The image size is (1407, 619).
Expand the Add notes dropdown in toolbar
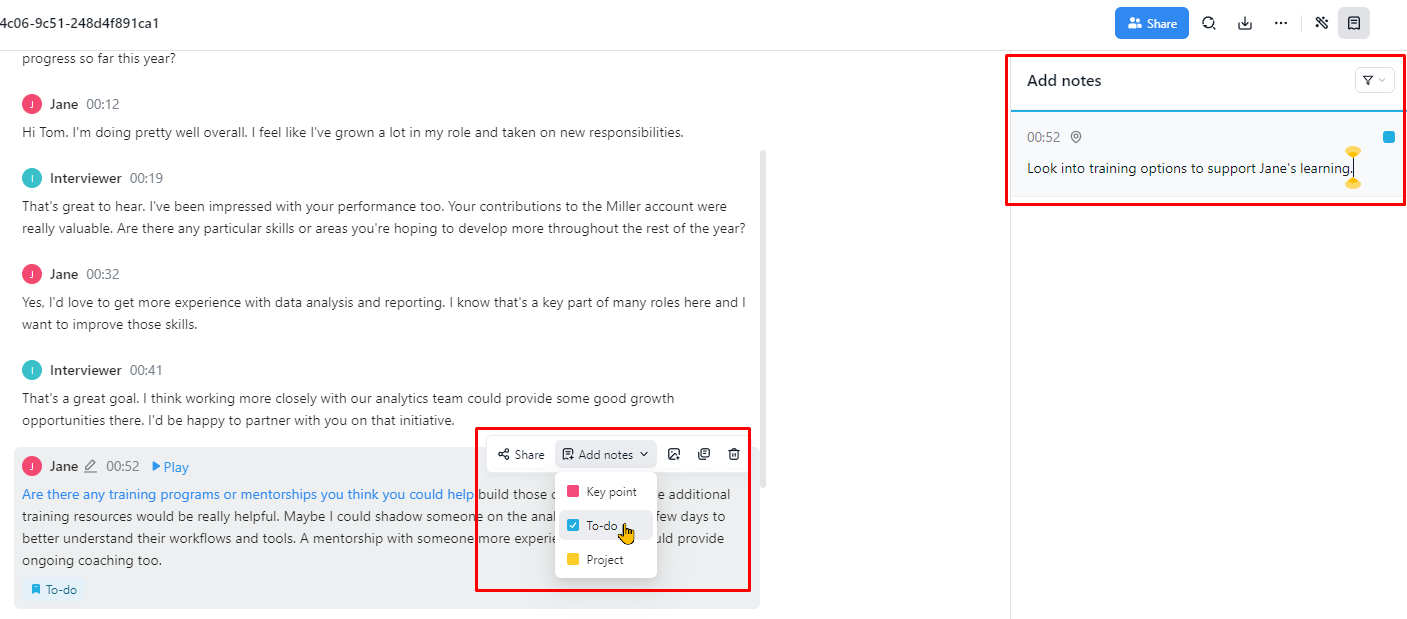(x=606, y=454)
